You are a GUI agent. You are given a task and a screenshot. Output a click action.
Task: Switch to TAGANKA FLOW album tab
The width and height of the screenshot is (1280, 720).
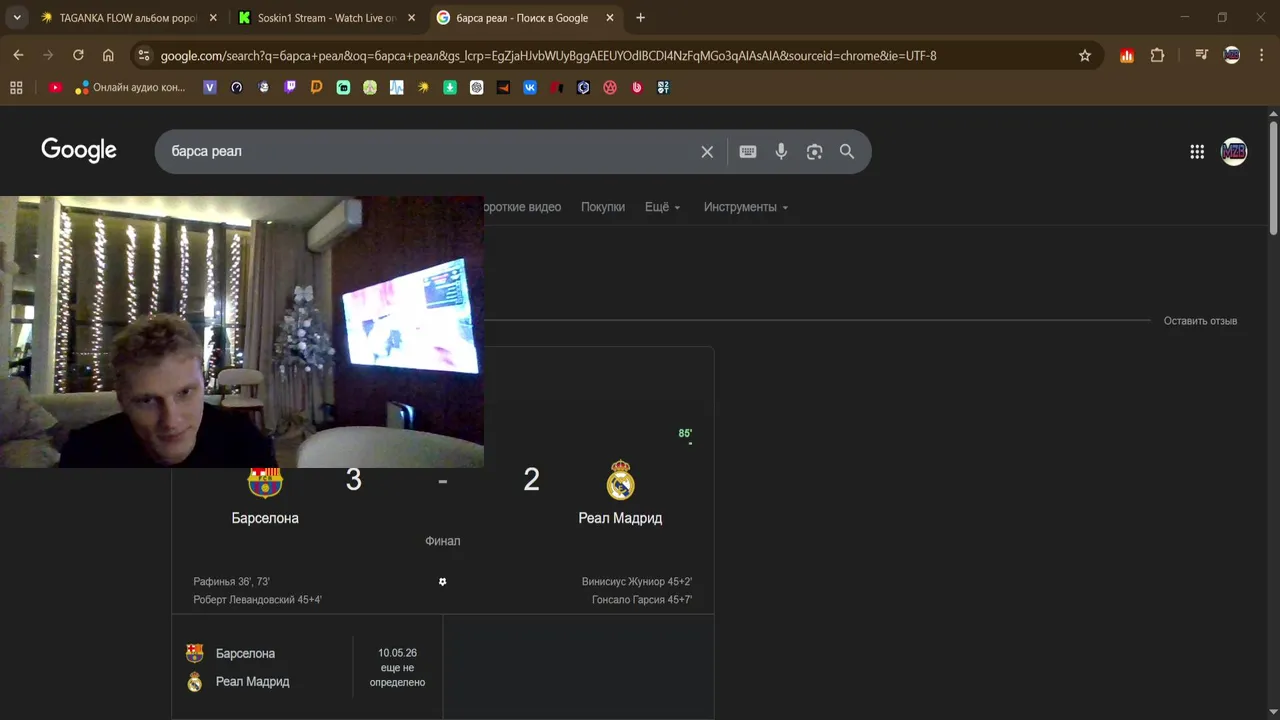coord(129,17)
